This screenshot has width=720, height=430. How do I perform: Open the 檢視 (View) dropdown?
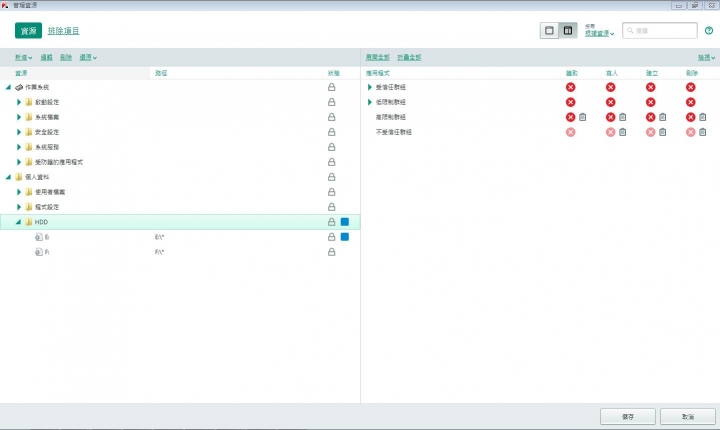click(x=707, y=57)
